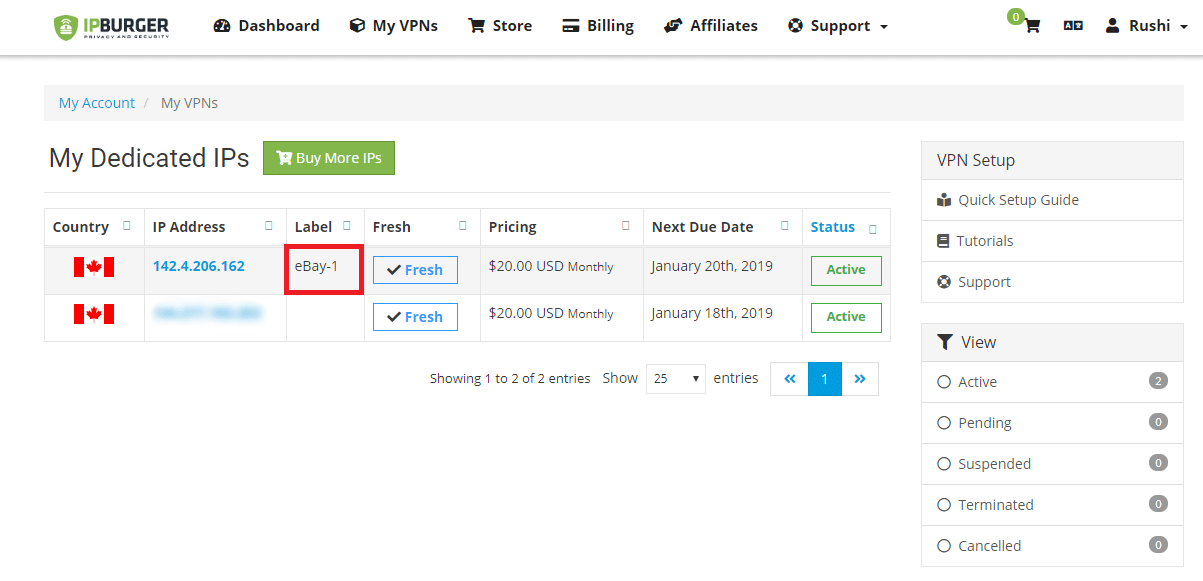Open the Billing page from the navbar

coord(598,26)
